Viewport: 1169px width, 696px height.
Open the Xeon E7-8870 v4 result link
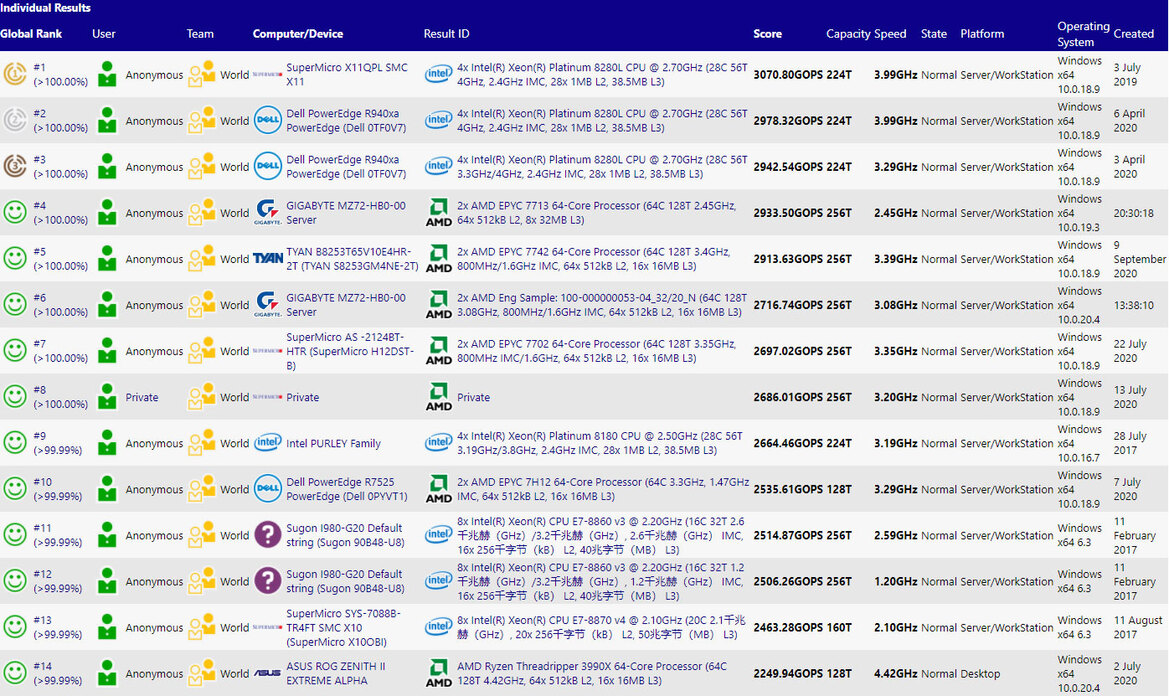click(x=601, y=627)
